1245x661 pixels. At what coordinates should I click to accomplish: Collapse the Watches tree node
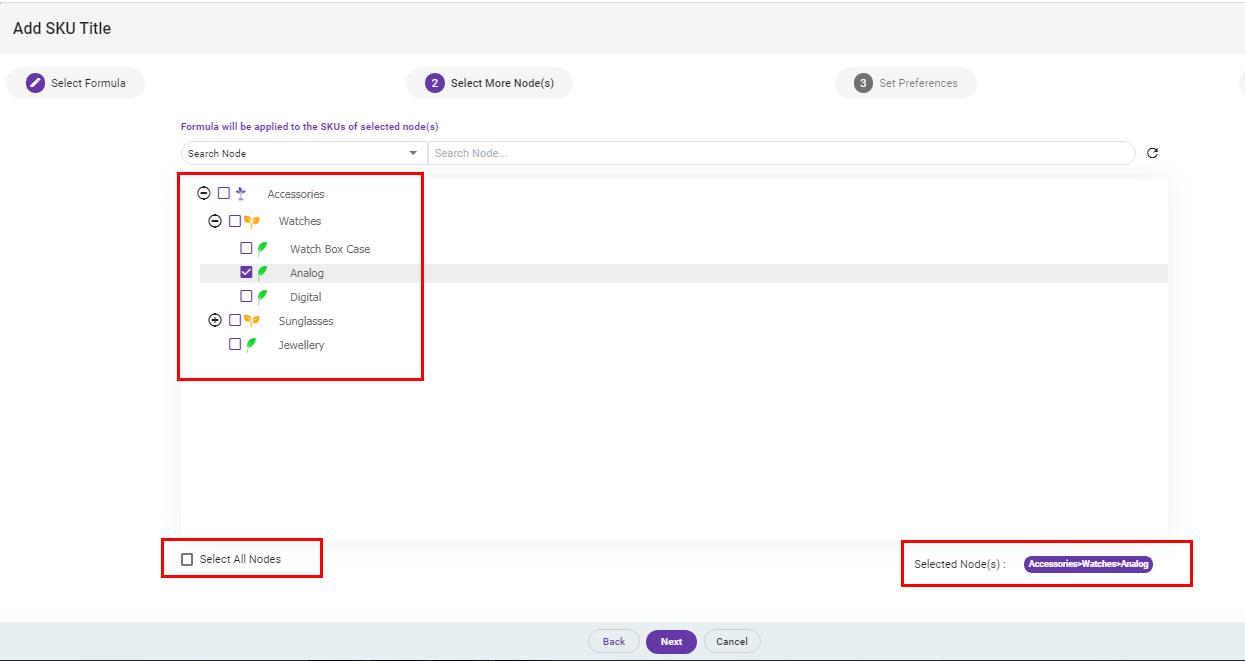pyautogui.click(x=214, y=221)
